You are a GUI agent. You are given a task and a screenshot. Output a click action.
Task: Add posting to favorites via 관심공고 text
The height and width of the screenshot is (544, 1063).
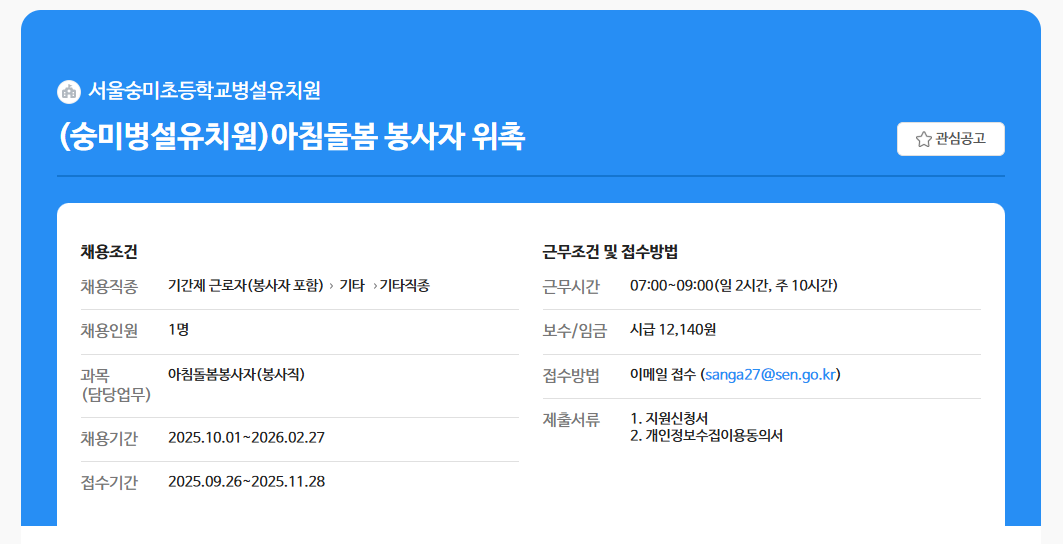[960, 139]
